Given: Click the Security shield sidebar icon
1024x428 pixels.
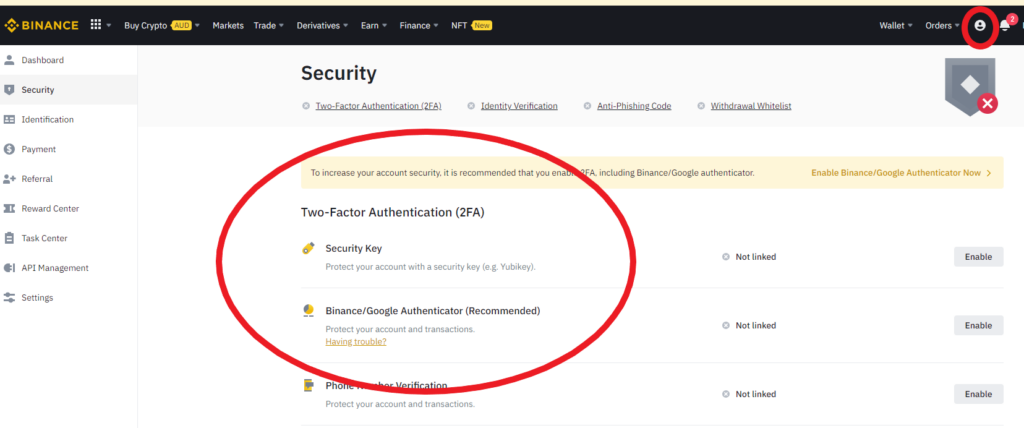Looking at the screenshot, I should click(9, 90).
